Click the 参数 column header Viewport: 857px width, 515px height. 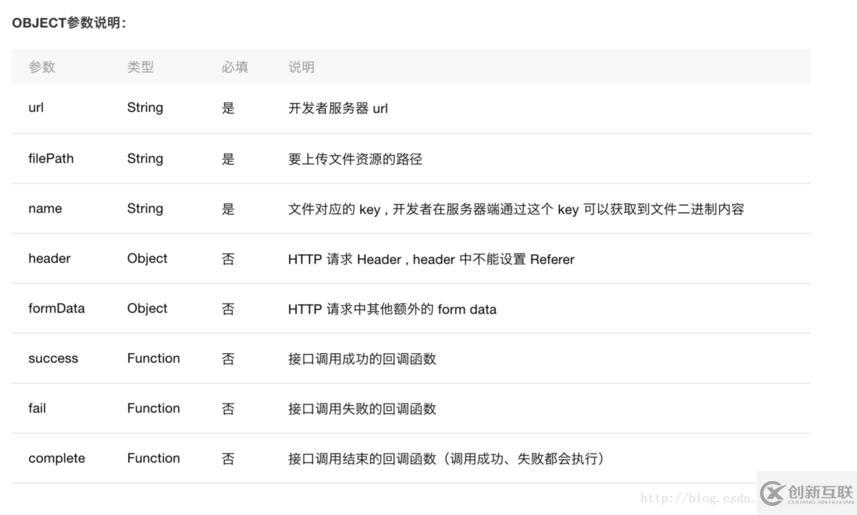42,67
